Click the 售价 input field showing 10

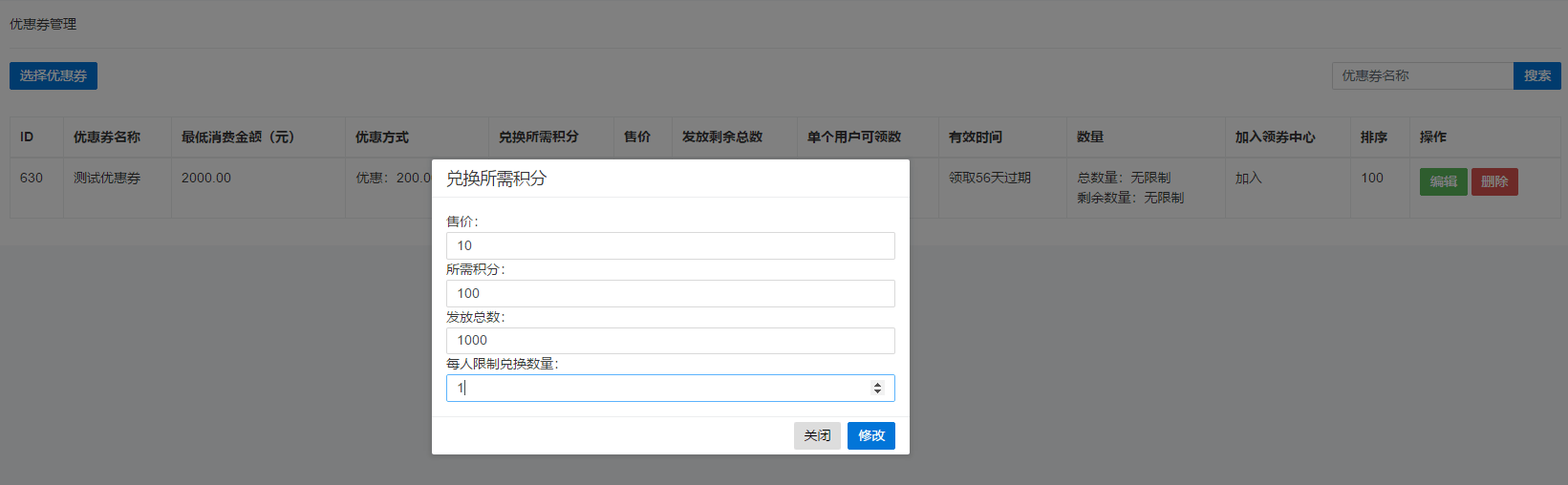(670, 245)
